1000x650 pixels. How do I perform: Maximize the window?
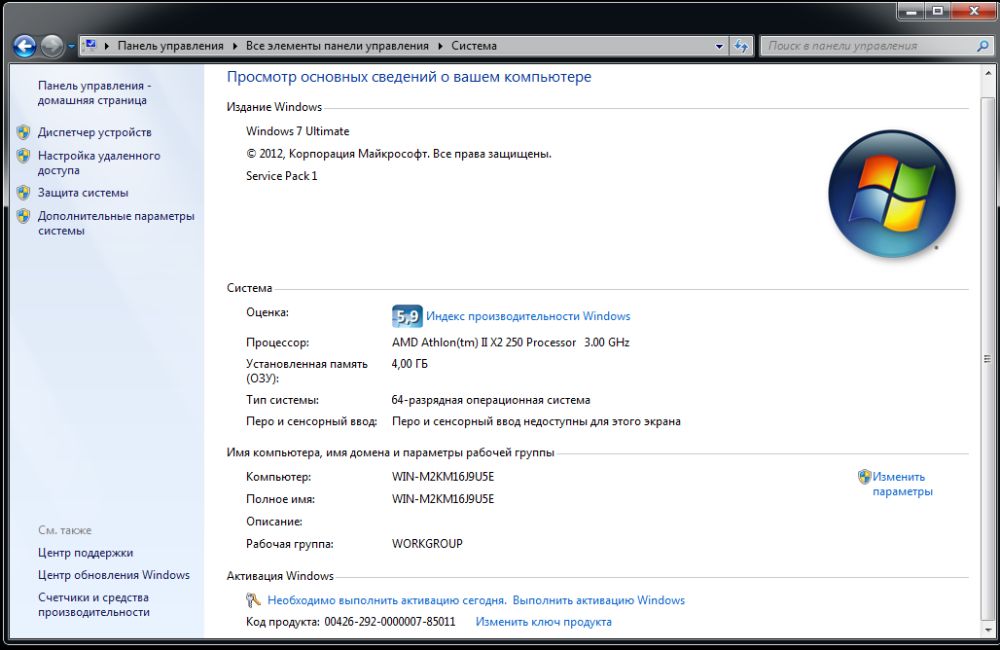pyautogui.click(x=938, y=11)
